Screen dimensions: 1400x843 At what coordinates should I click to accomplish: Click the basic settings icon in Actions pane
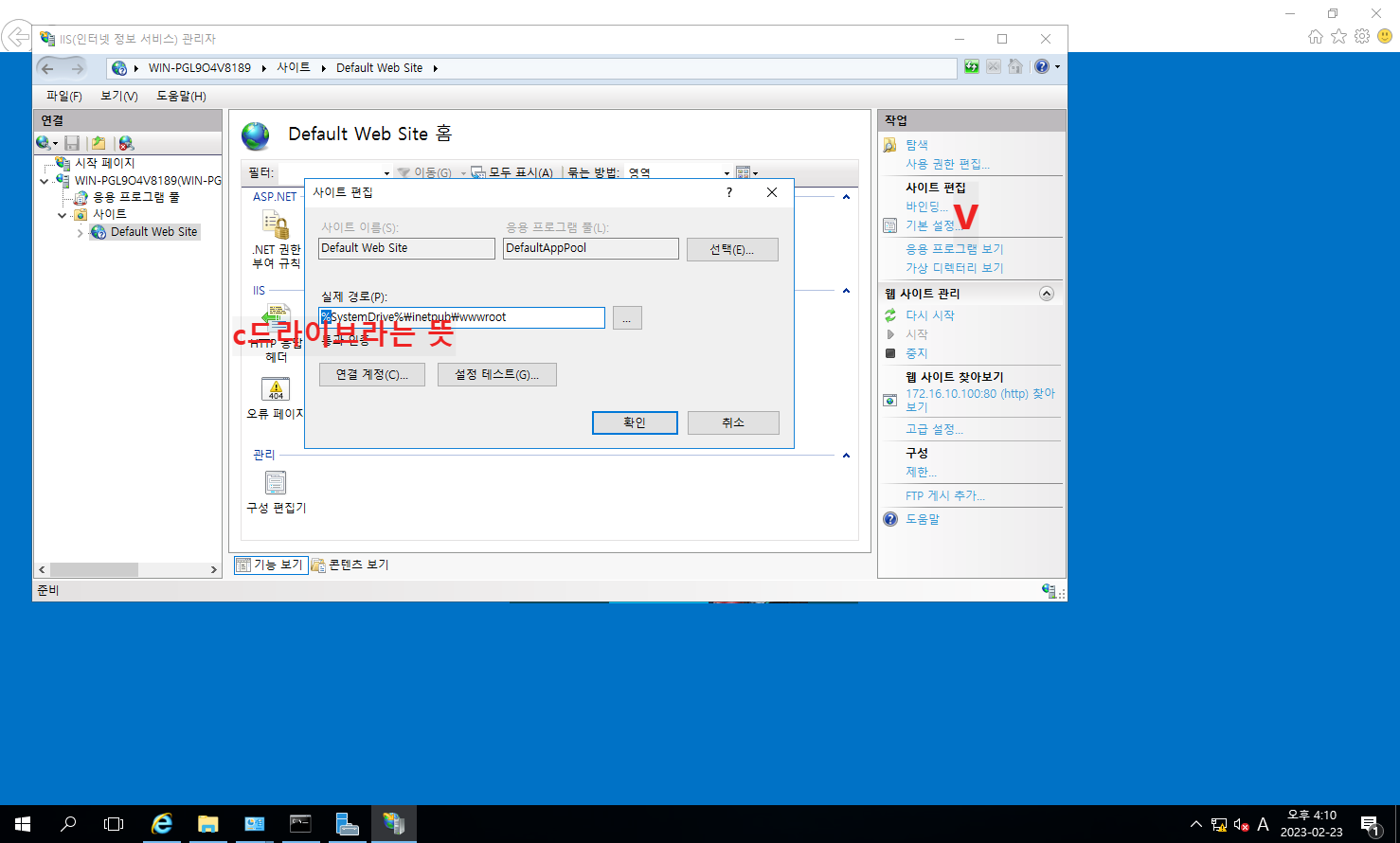[x=889, y=225]
